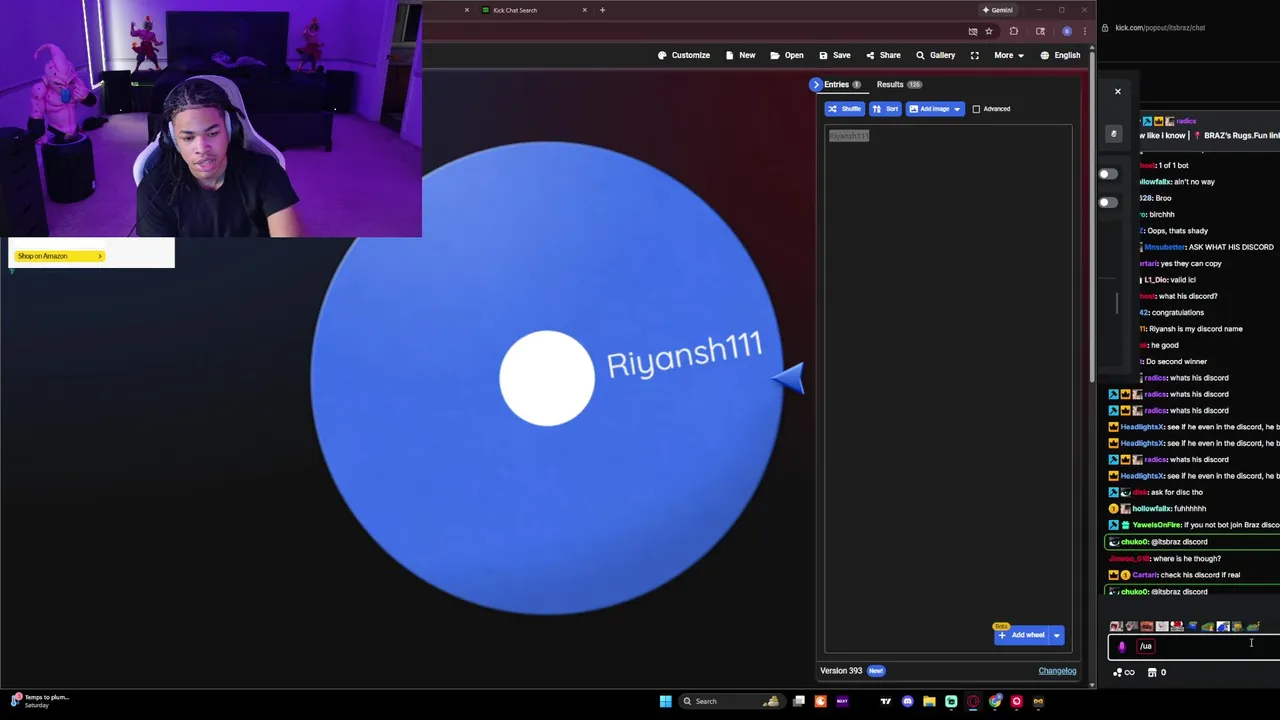The height and width of the screenshot is (720, 1280).
Task: Expand the More dropdown menu
Action: click(x=1008, y=55)
